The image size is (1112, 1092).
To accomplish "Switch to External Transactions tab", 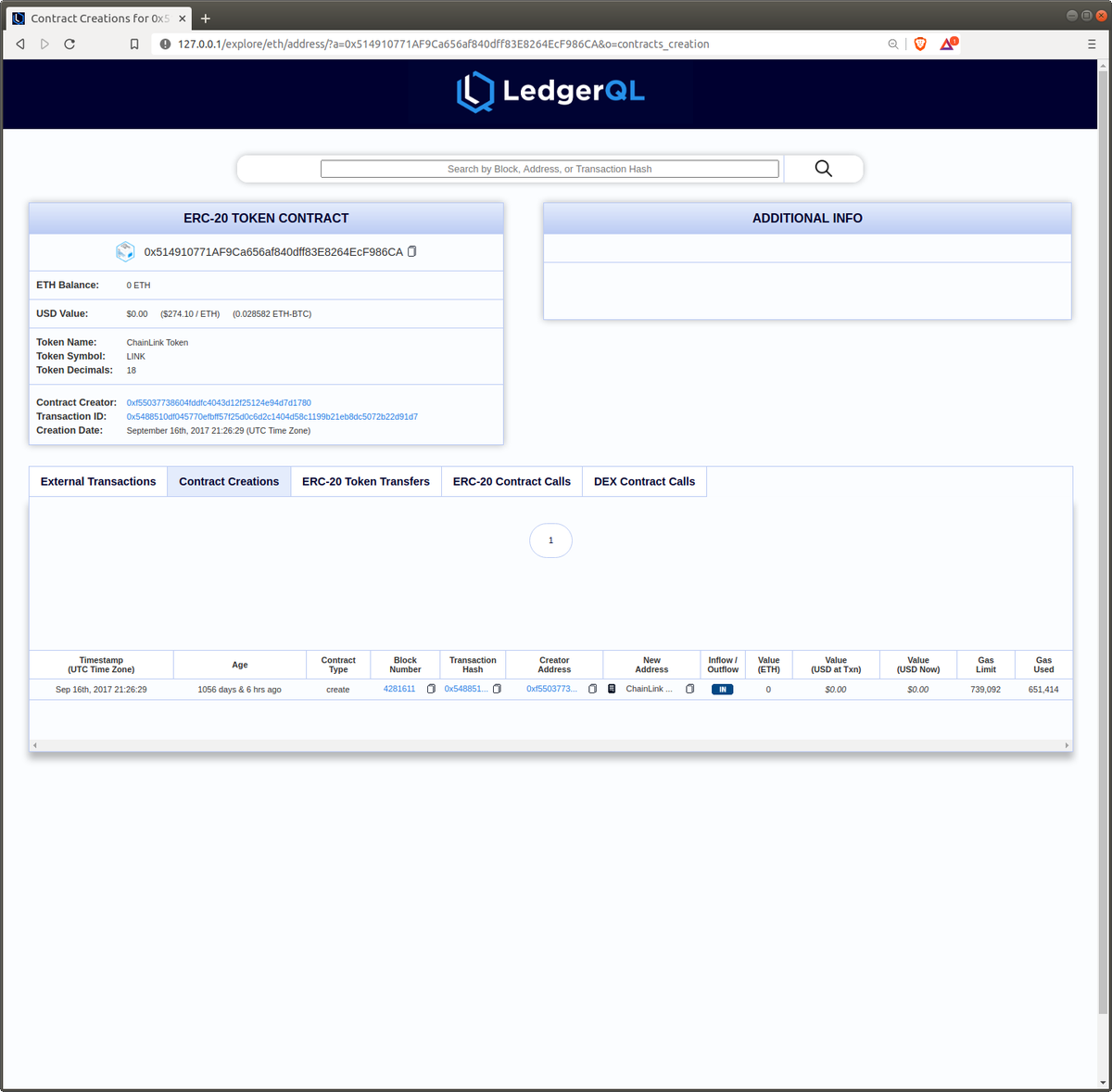I will point(98,481).
